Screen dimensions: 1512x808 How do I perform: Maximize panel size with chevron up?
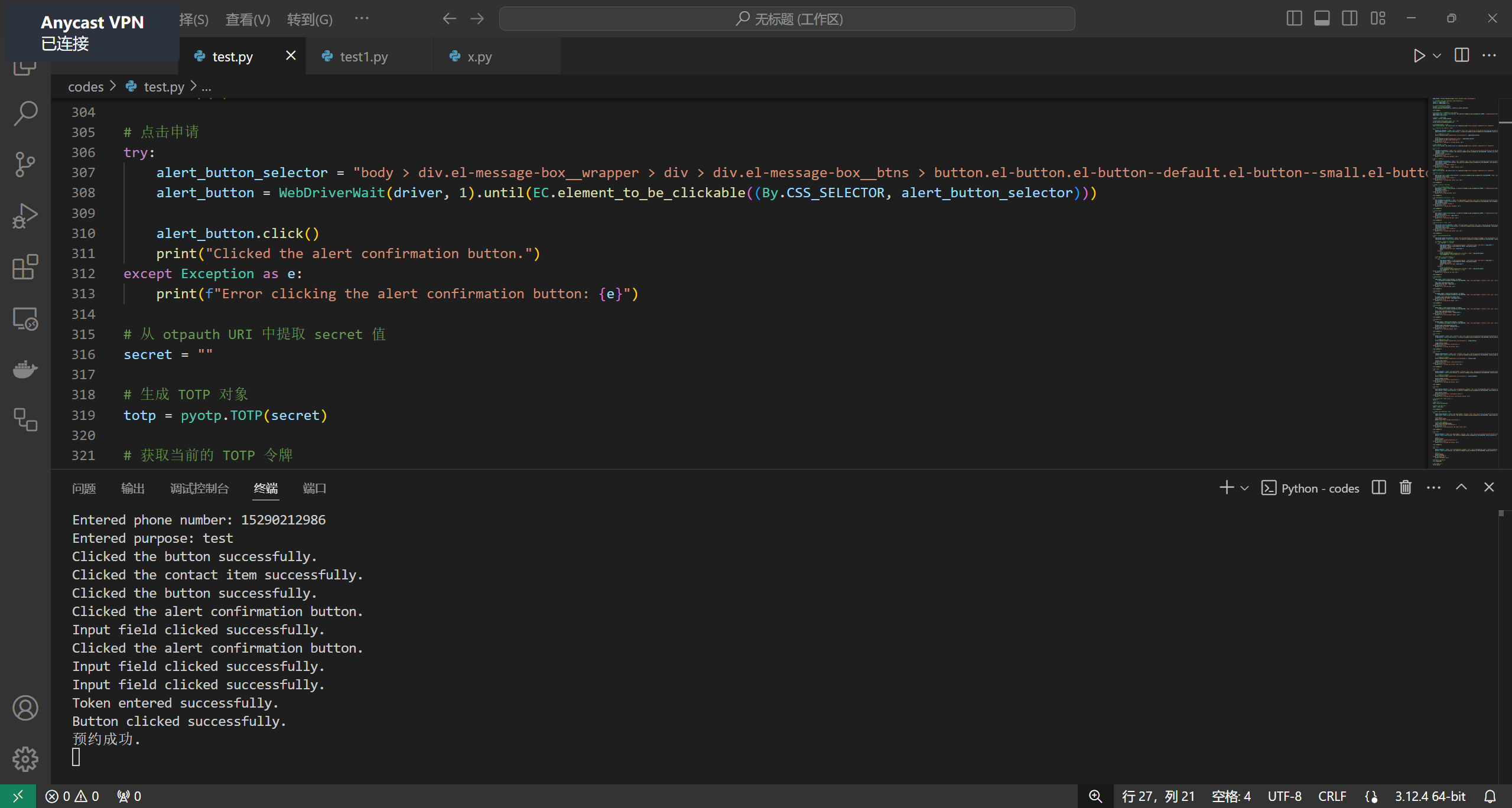coord(1461,487)
